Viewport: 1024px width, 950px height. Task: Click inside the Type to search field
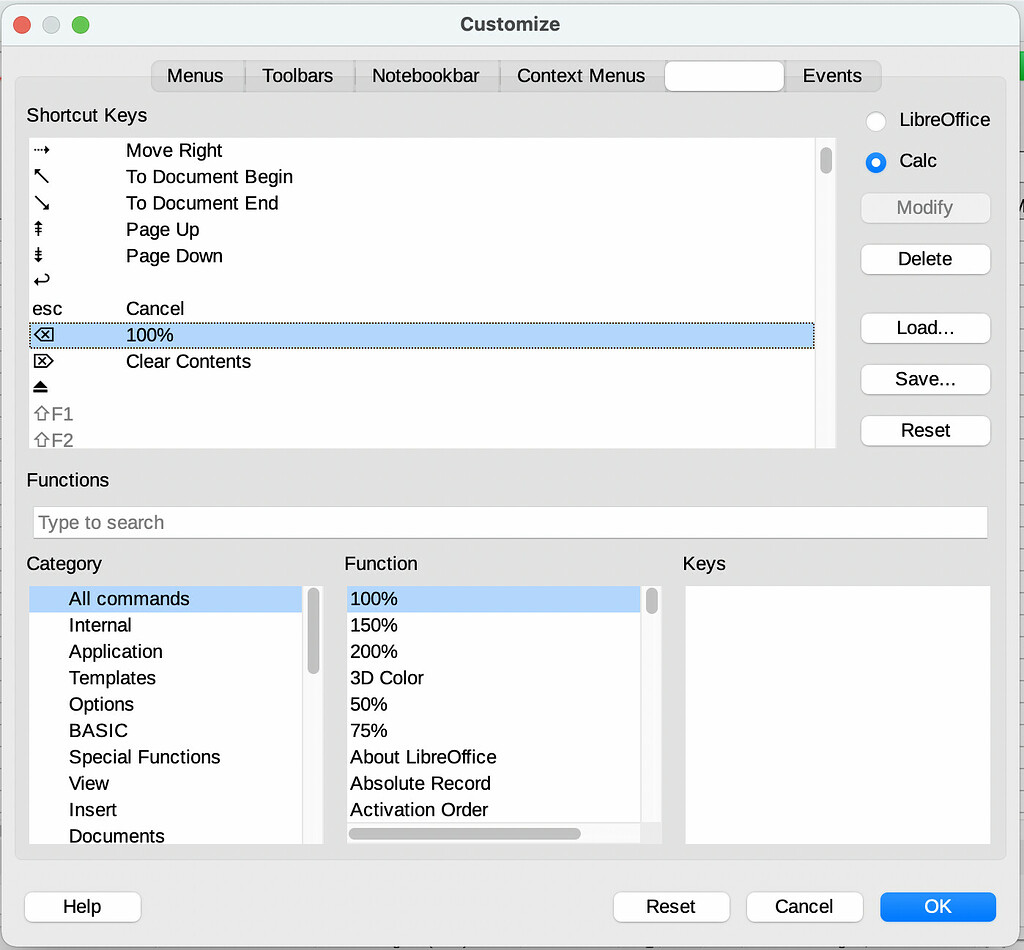pos(510,522)
